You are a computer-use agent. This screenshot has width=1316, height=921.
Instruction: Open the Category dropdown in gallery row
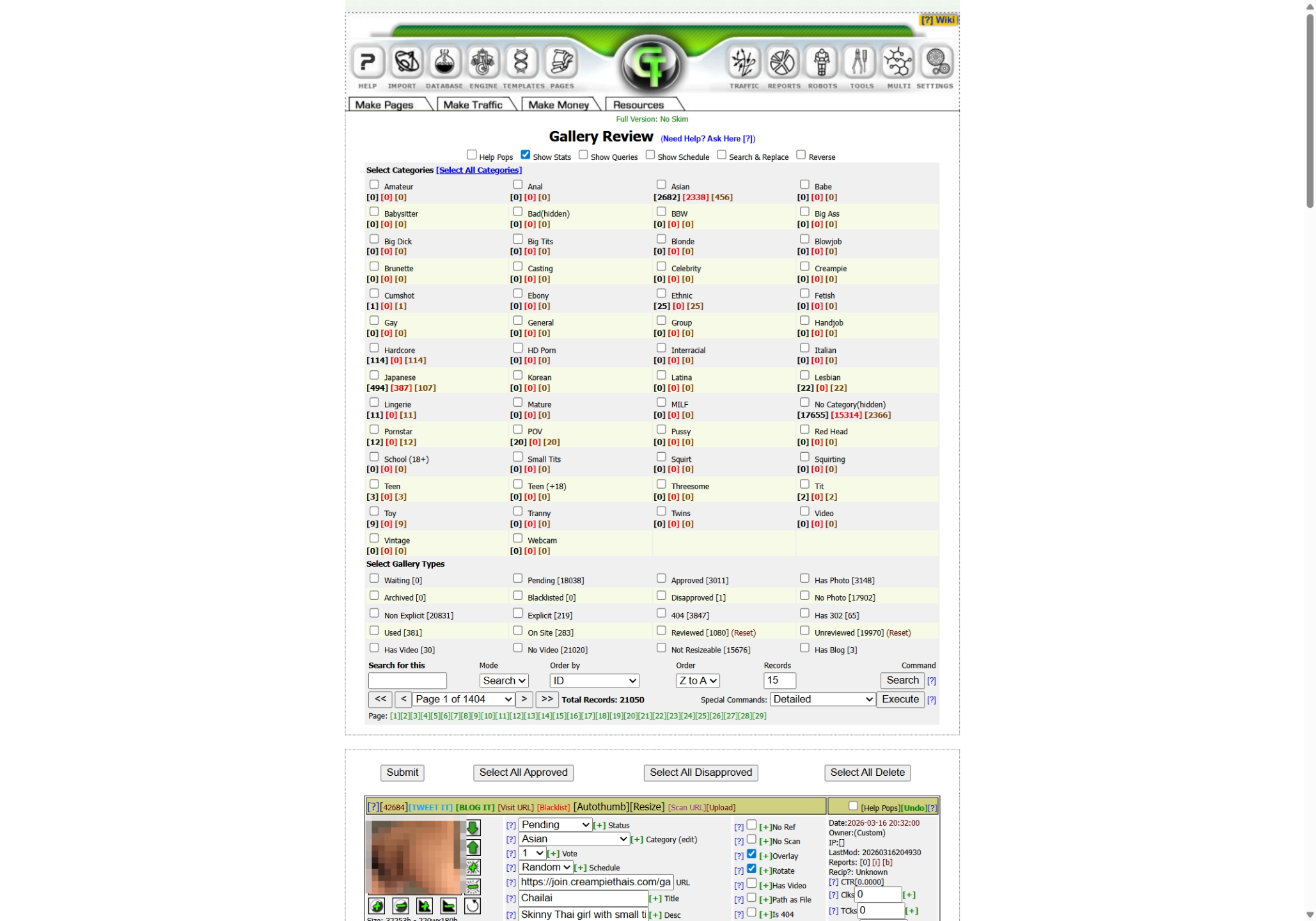click(574, 839)
